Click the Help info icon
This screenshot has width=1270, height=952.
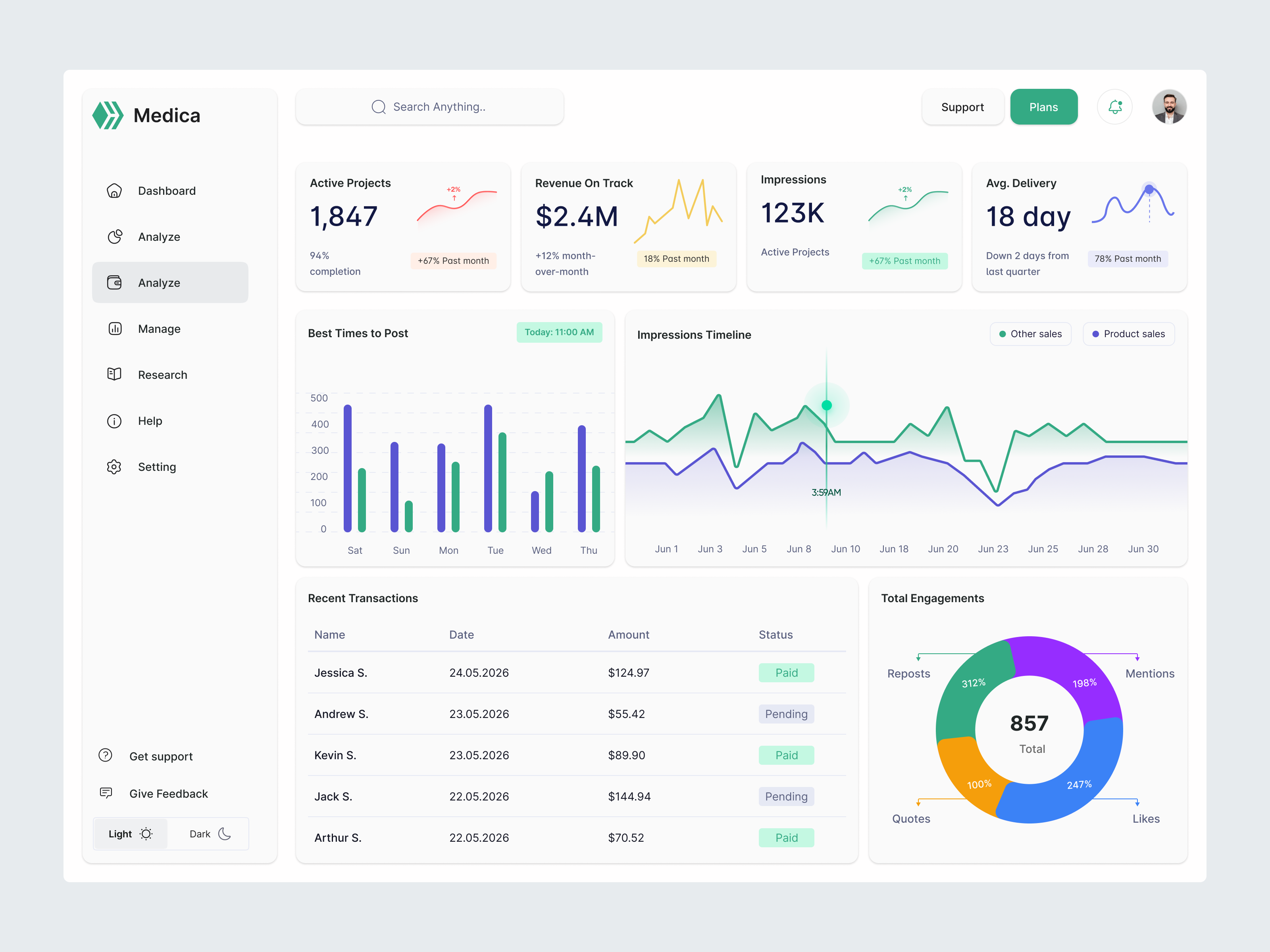[x=114, y=420]
